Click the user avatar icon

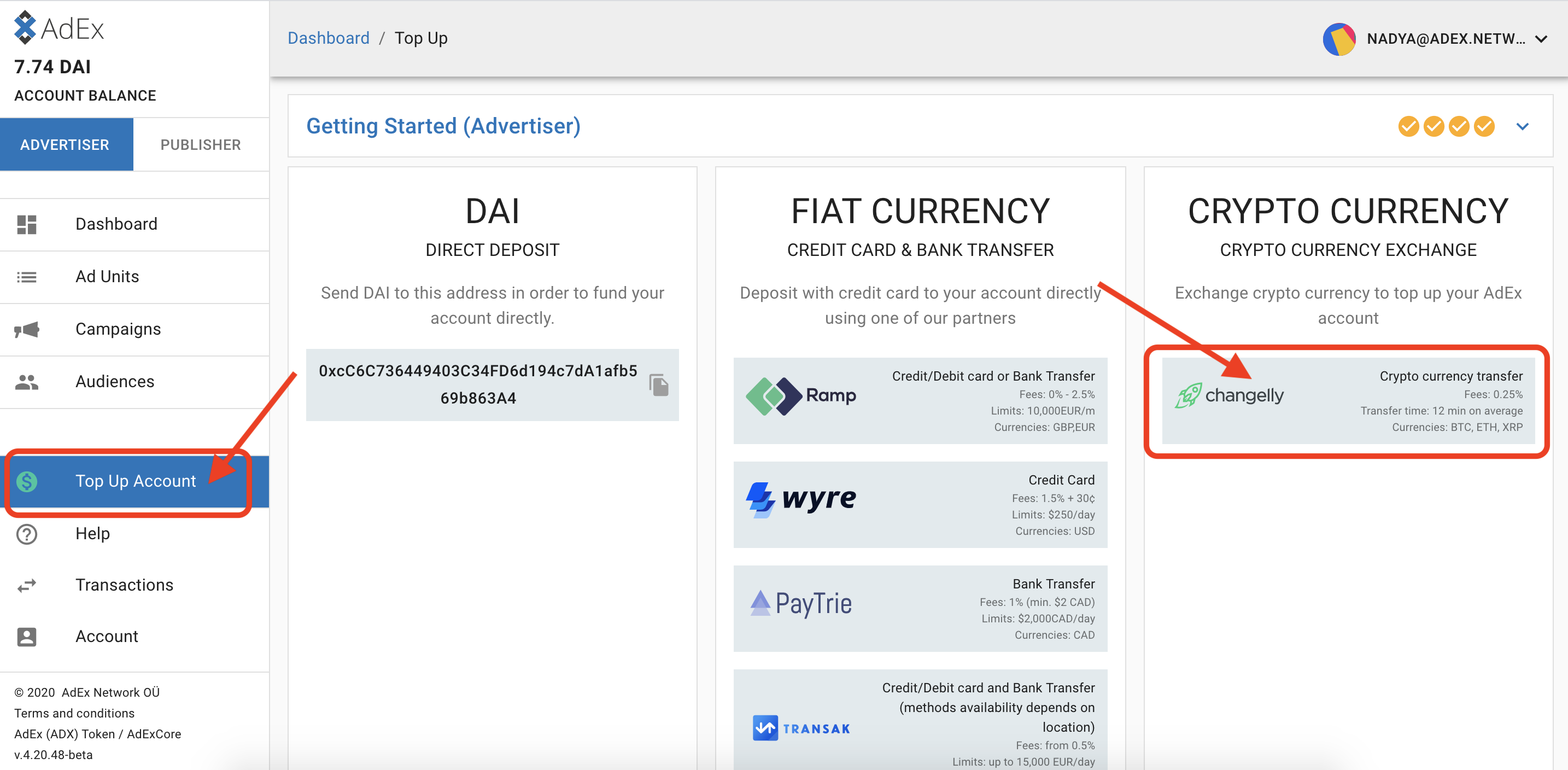point(1339,39)
